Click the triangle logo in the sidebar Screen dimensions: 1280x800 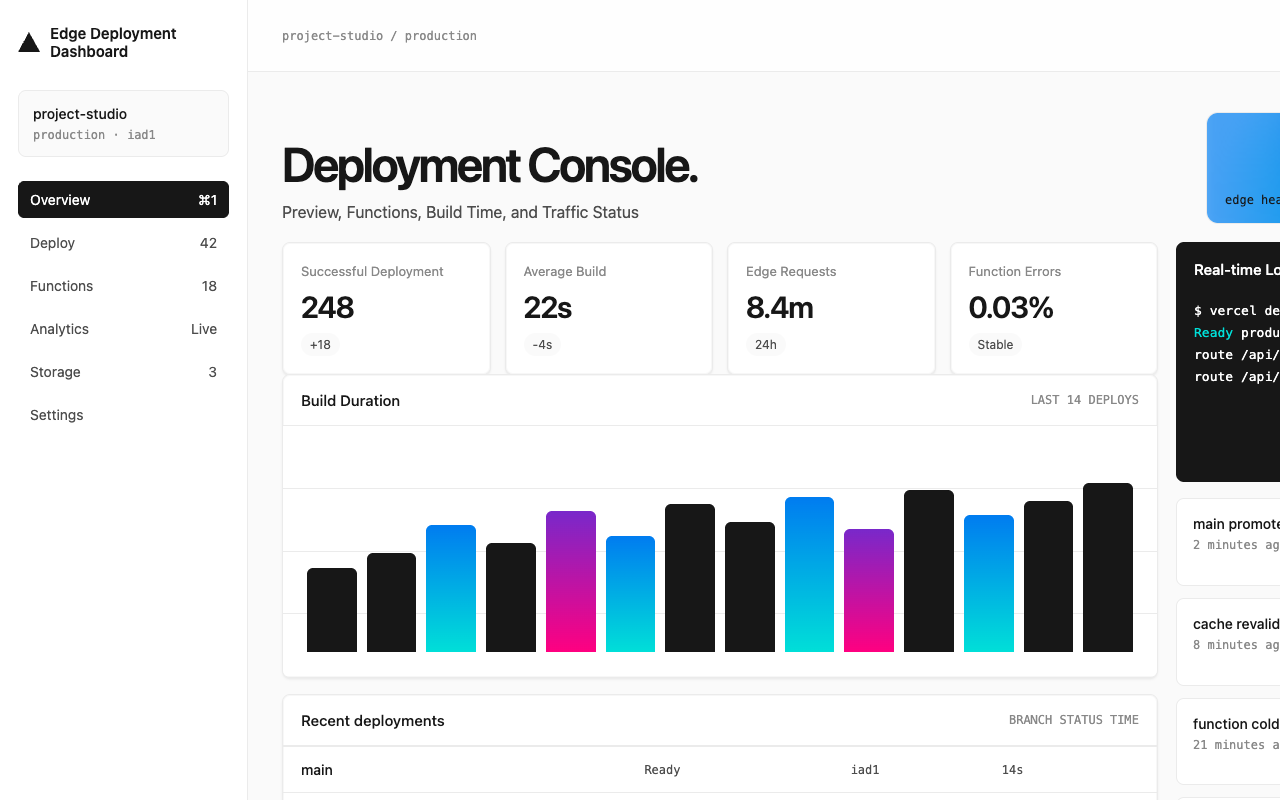[x=29, y=42]
